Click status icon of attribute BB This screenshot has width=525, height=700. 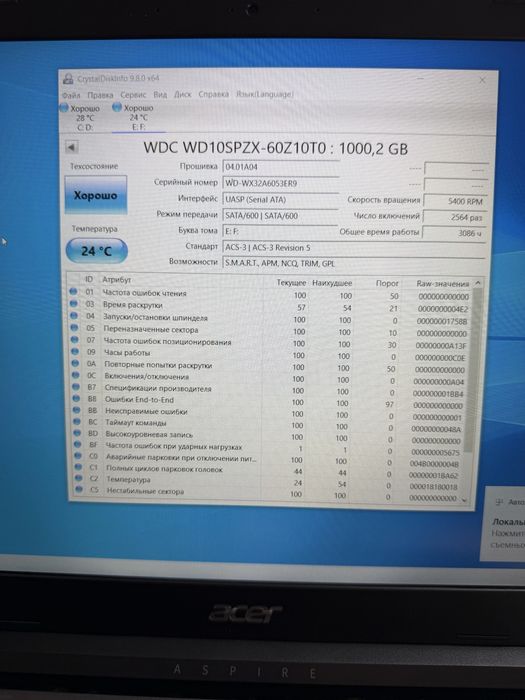[77, 410]
